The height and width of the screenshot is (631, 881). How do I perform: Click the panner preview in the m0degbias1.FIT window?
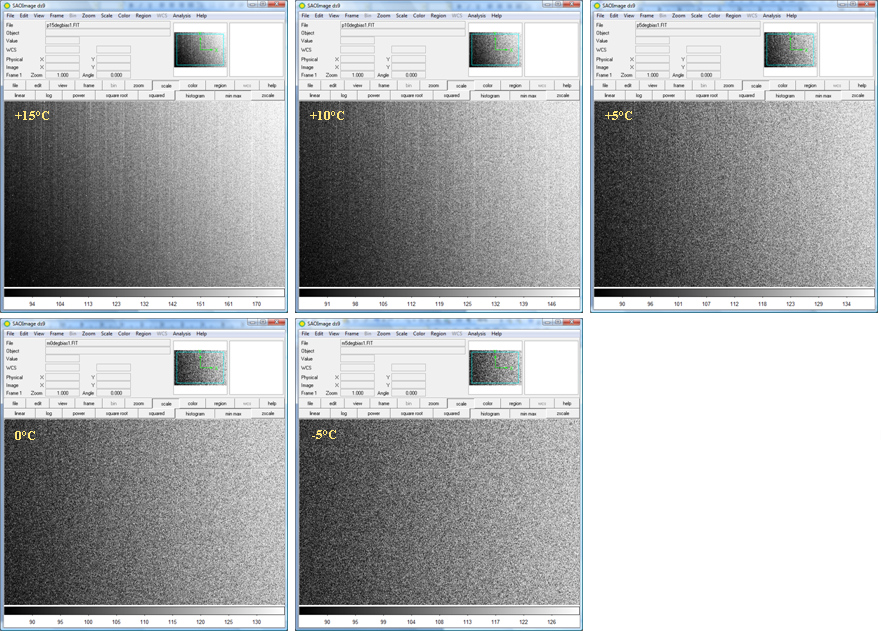tap(199, 367)
